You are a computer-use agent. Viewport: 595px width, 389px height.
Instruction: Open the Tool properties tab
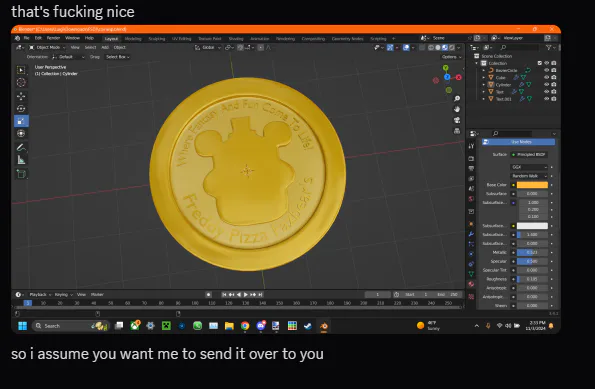[x=471, y=146]
